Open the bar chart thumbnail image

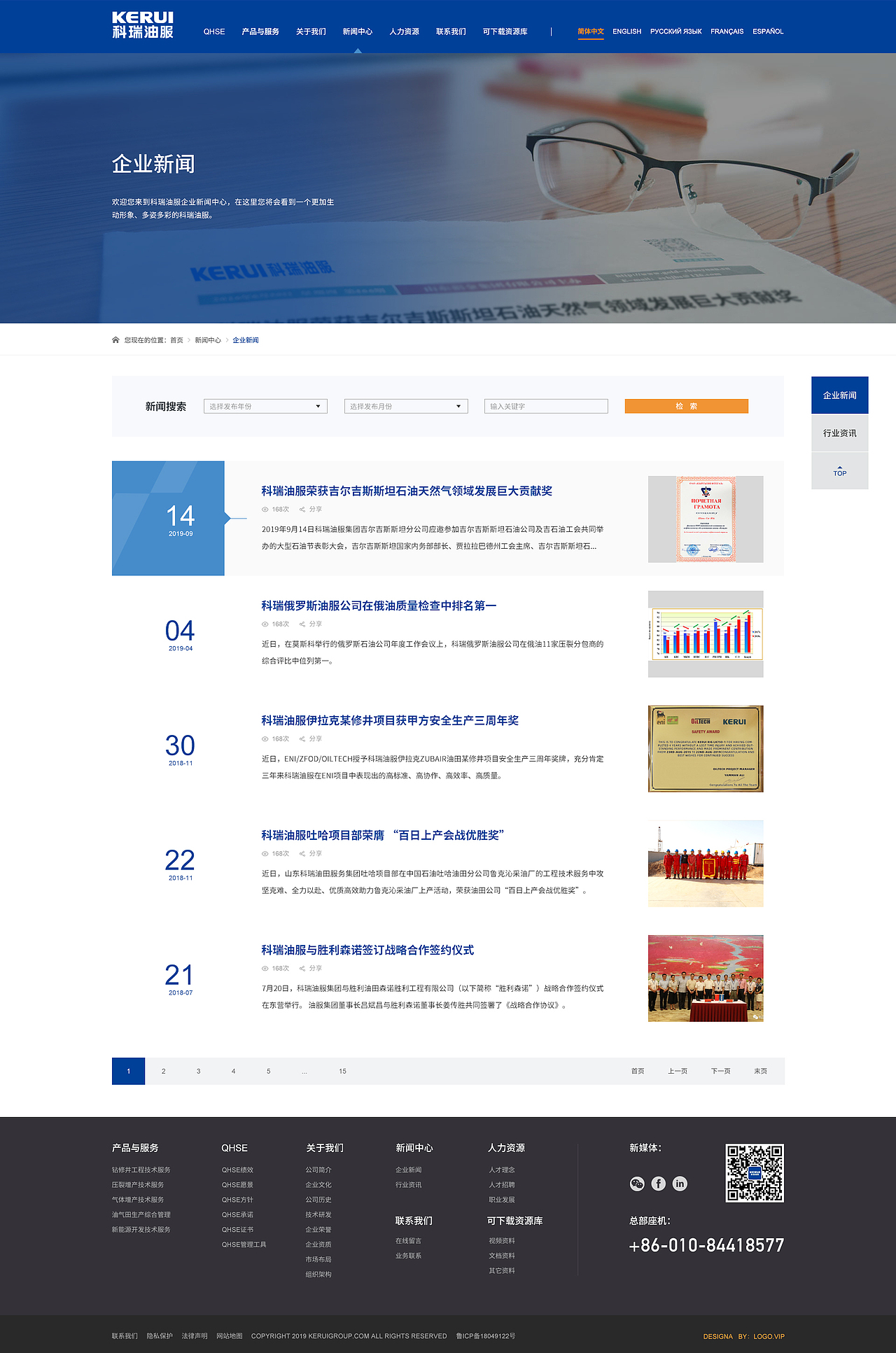click(706, 634)
